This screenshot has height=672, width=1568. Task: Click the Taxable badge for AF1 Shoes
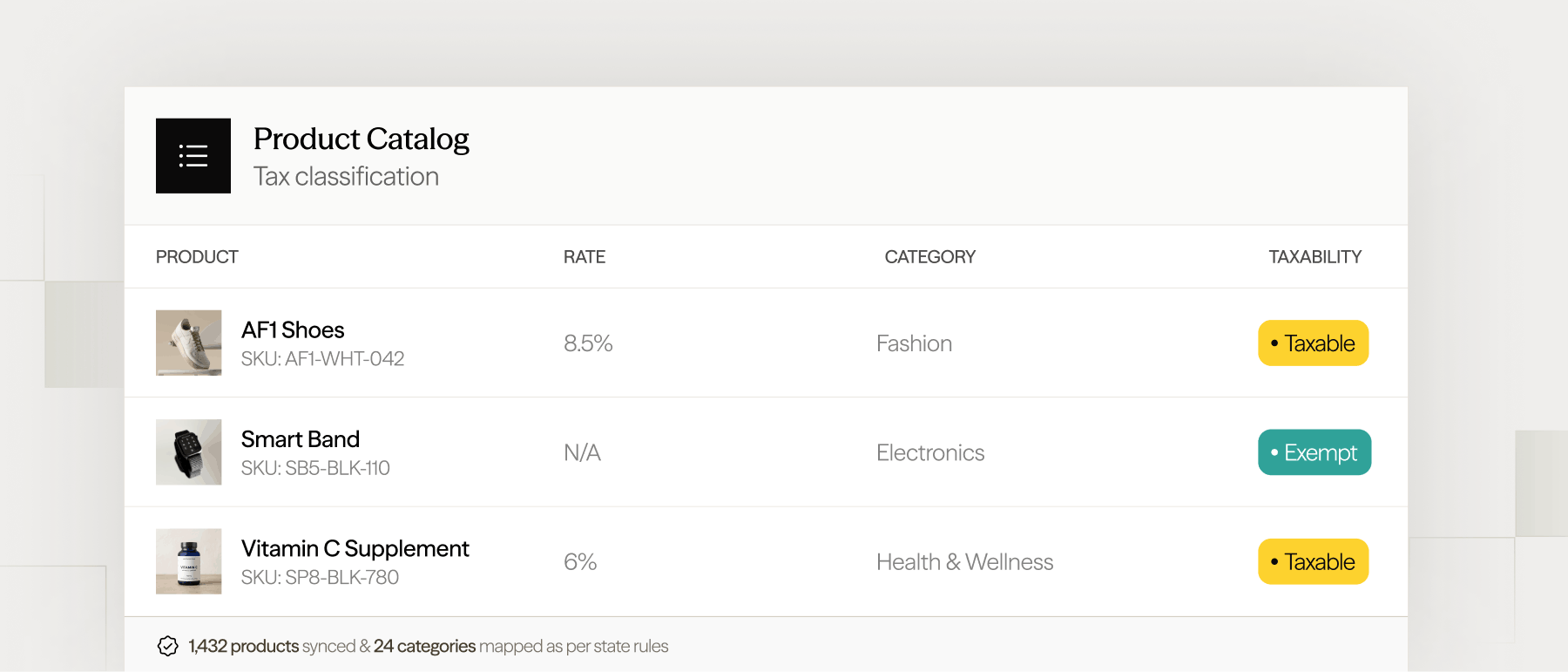coord(1313,343)
